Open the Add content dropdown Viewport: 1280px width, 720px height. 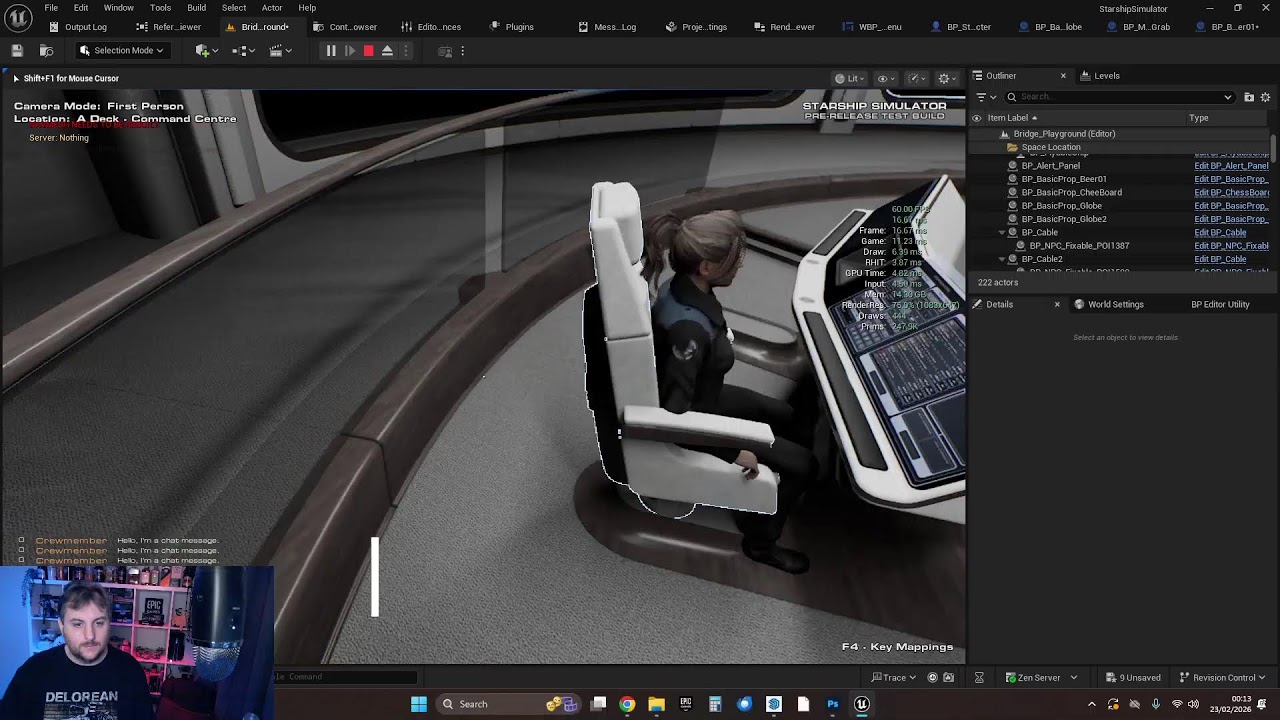click(204, 51)
